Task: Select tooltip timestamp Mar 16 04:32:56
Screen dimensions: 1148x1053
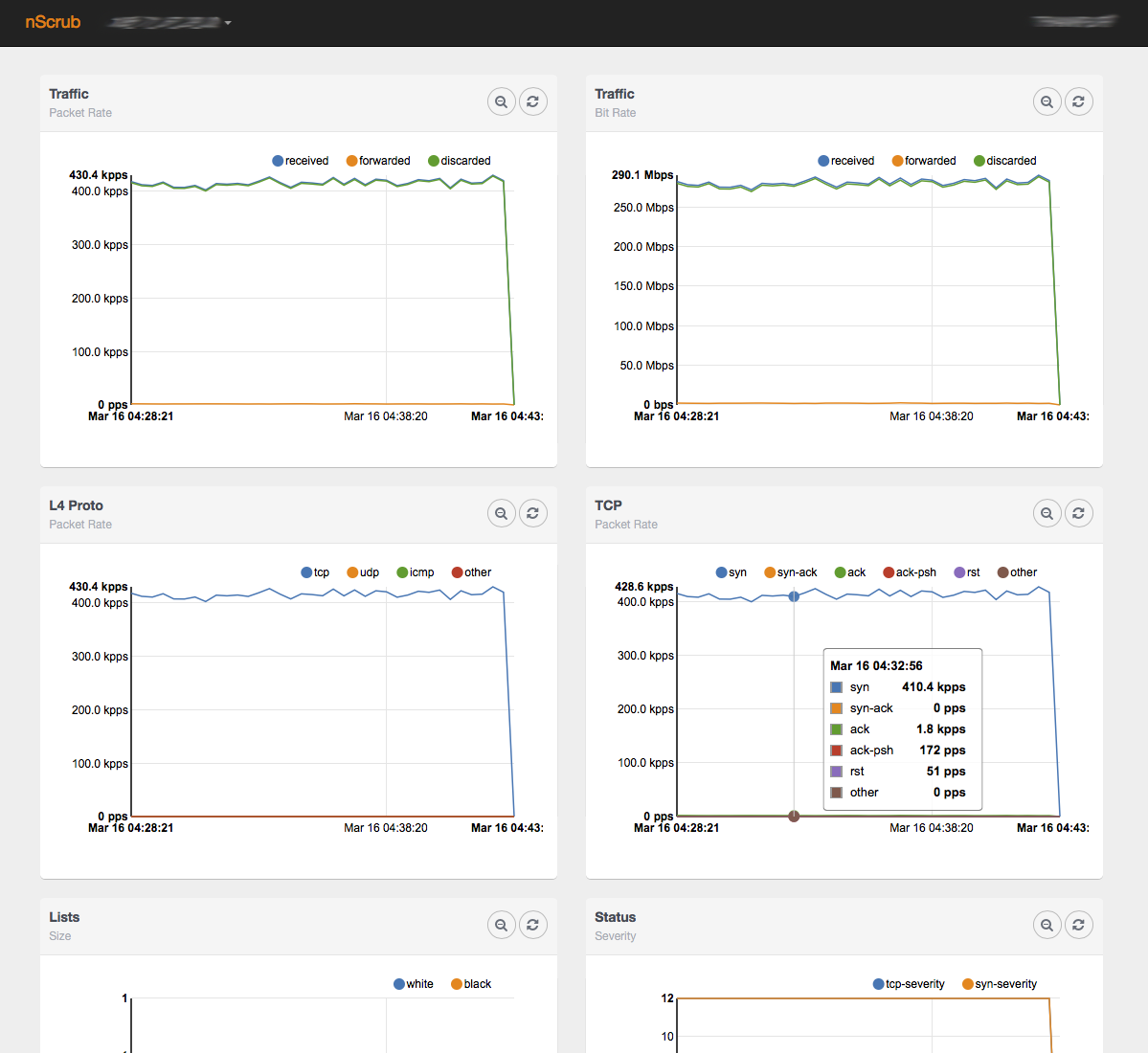Action: tap(876, 666)
